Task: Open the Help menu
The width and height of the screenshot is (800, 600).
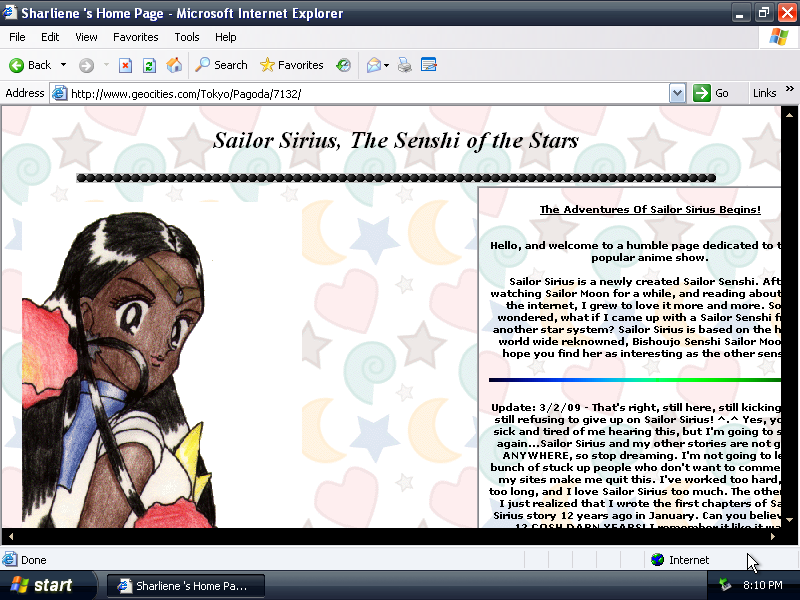Action: pyautogui.click(x=226, y=37)
